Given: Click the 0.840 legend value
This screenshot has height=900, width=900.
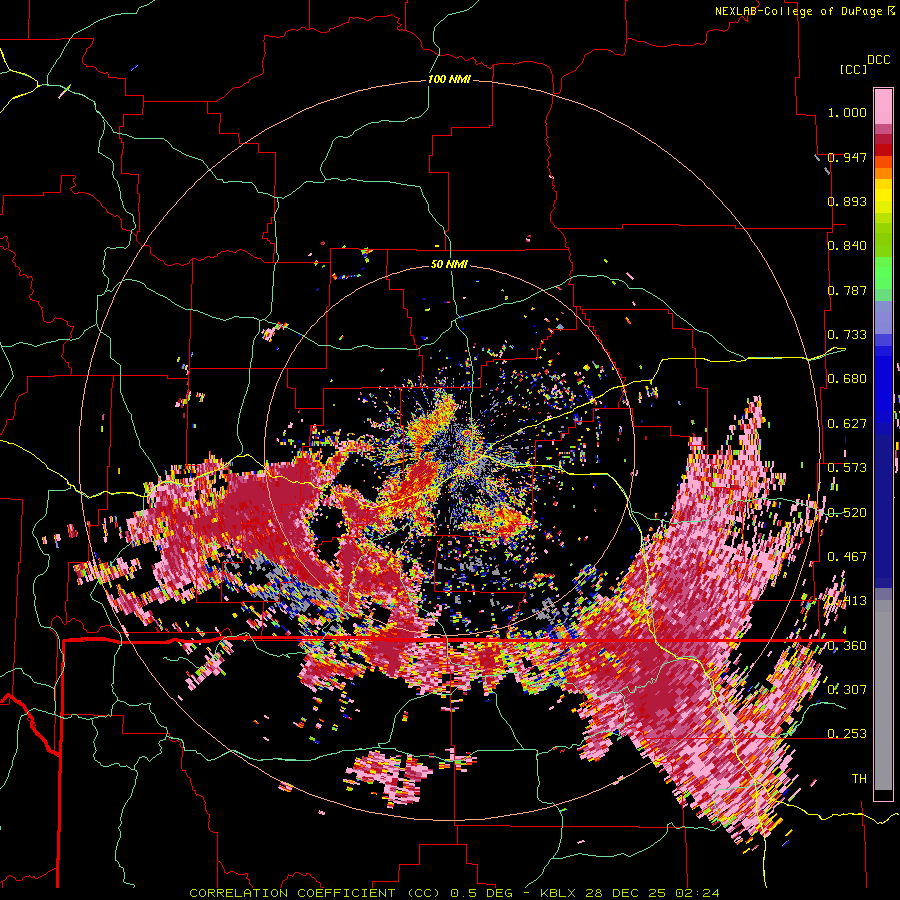Looking at the screenshot, I should point(847,246).
